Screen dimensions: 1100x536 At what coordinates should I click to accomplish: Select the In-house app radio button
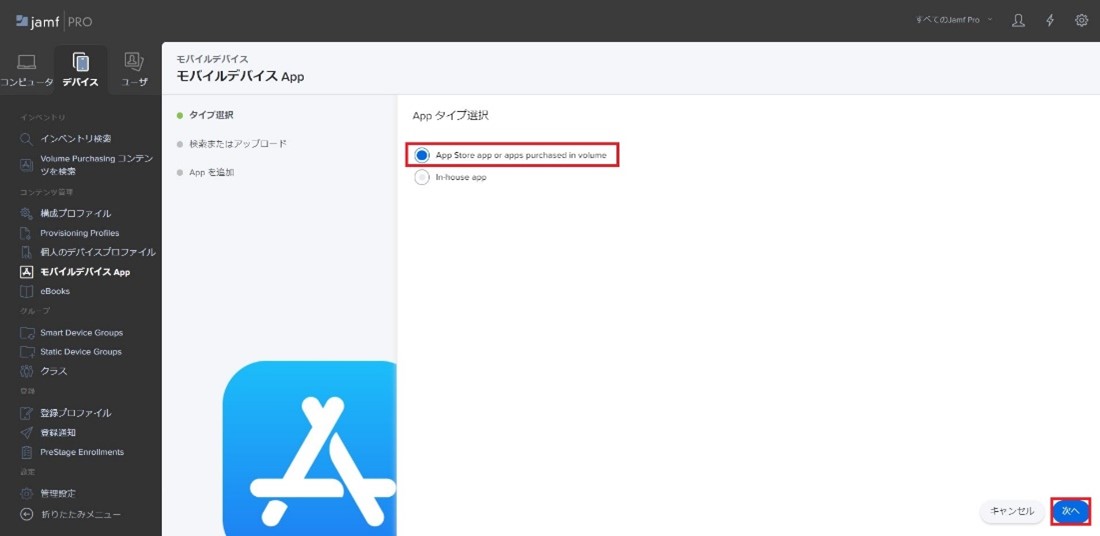(422, 177)
